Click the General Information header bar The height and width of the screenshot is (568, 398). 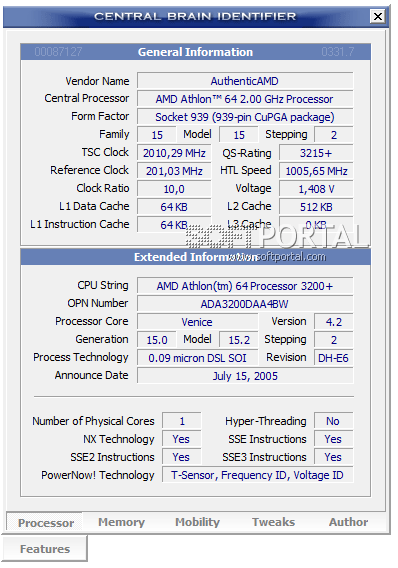[196, 52]
